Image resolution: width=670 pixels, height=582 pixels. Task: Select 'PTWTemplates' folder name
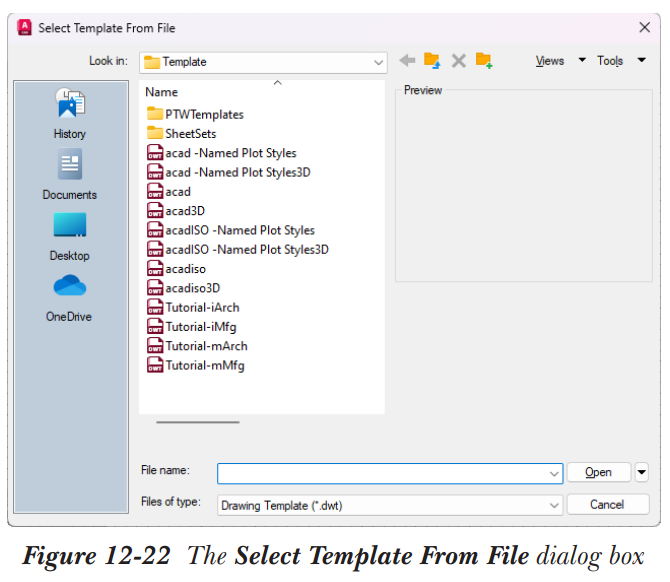tap(204, 115)
